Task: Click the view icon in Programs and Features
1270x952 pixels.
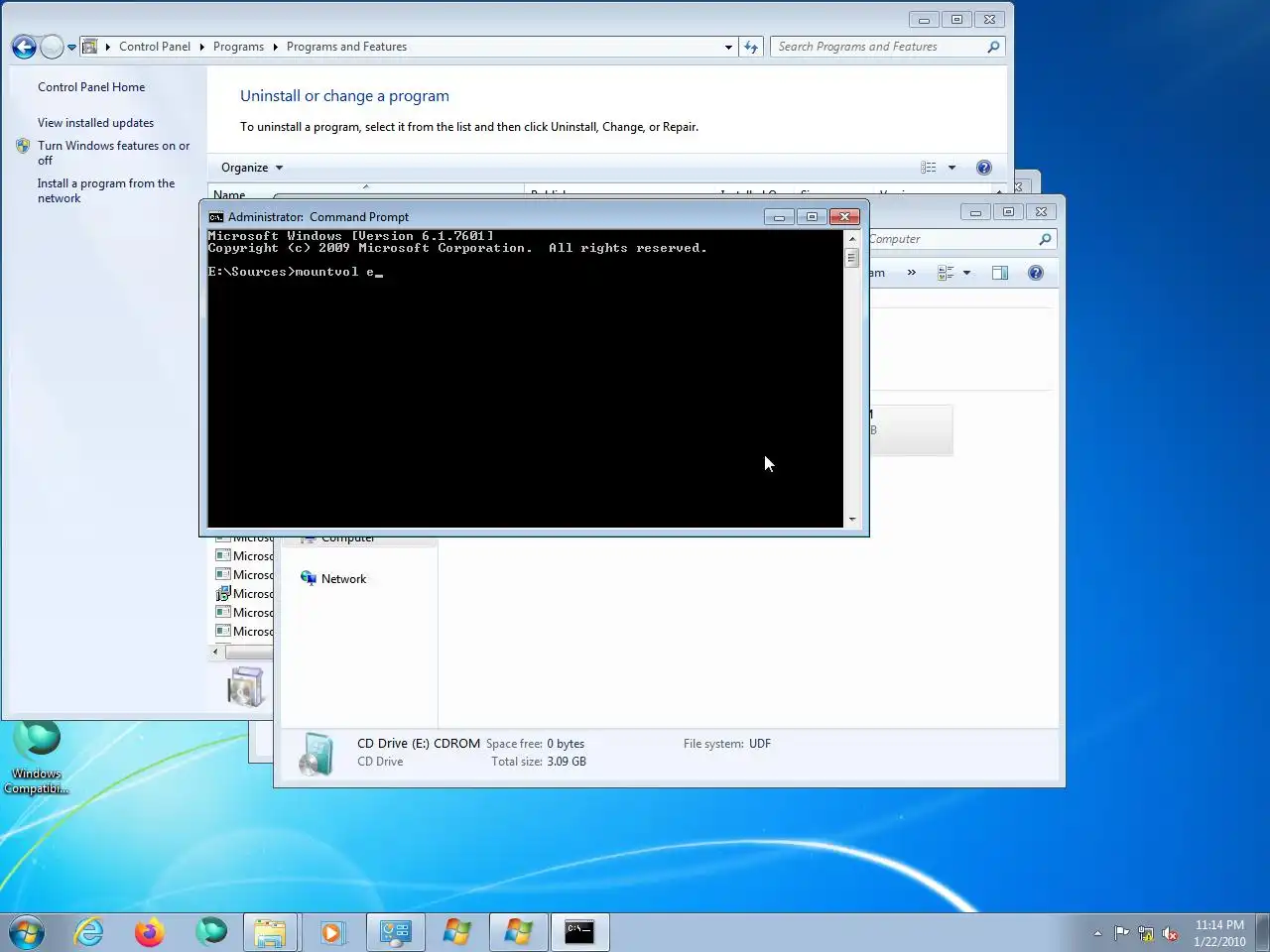Action: [929, 168]
